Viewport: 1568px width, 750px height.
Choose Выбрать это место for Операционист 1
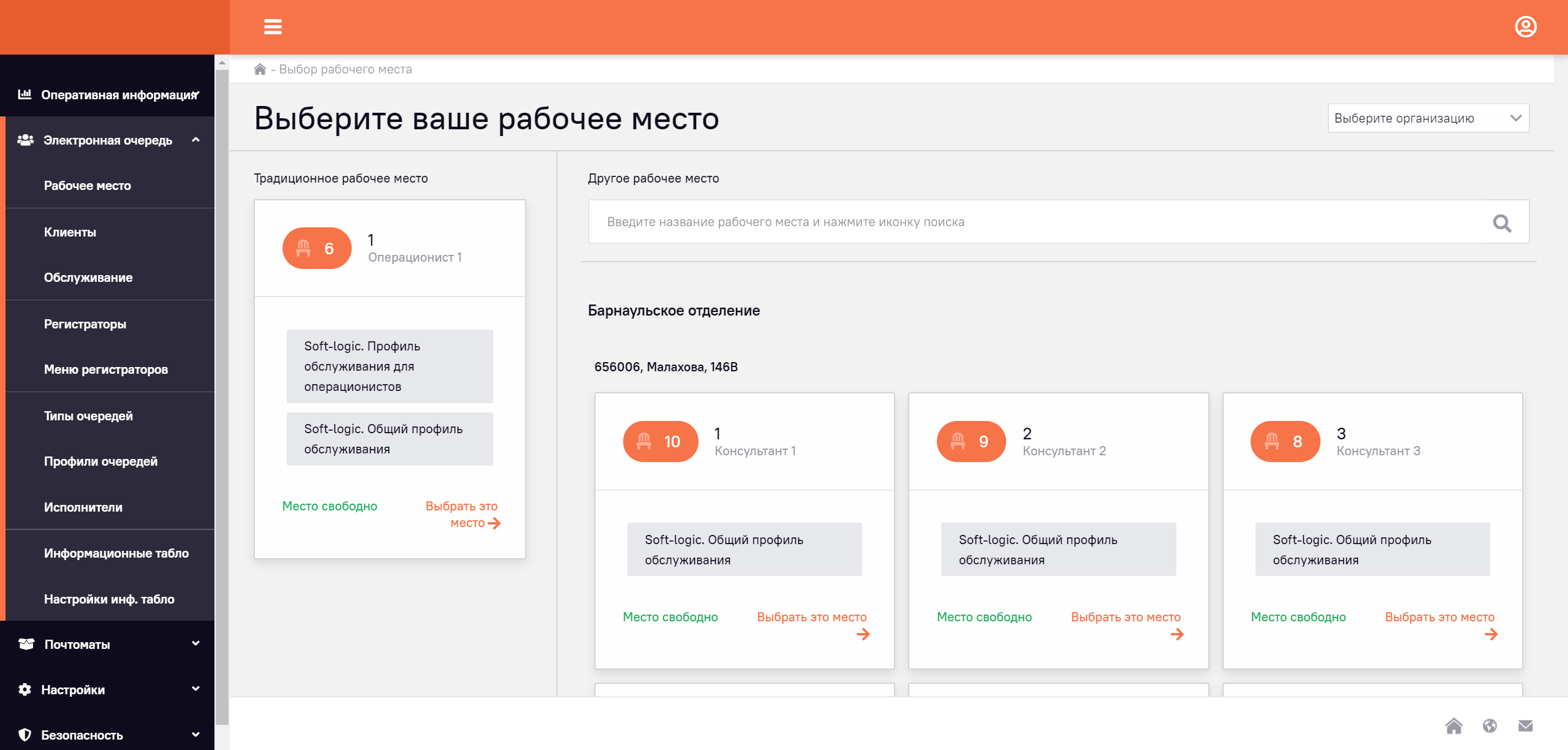(463, 514)
